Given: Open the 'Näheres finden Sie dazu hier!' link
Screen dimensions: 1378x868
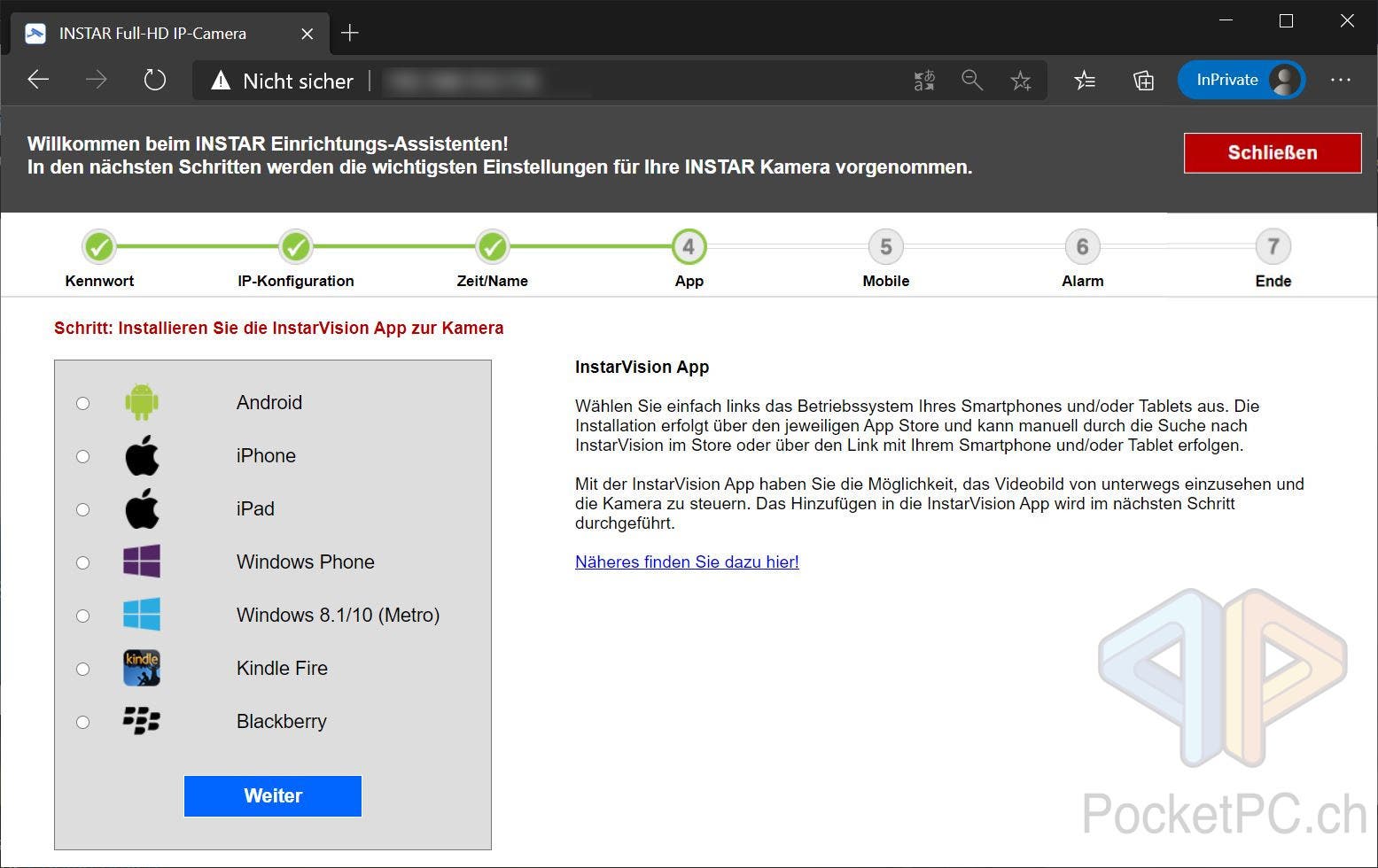Looking at the screenshot, I should [687, 562].
